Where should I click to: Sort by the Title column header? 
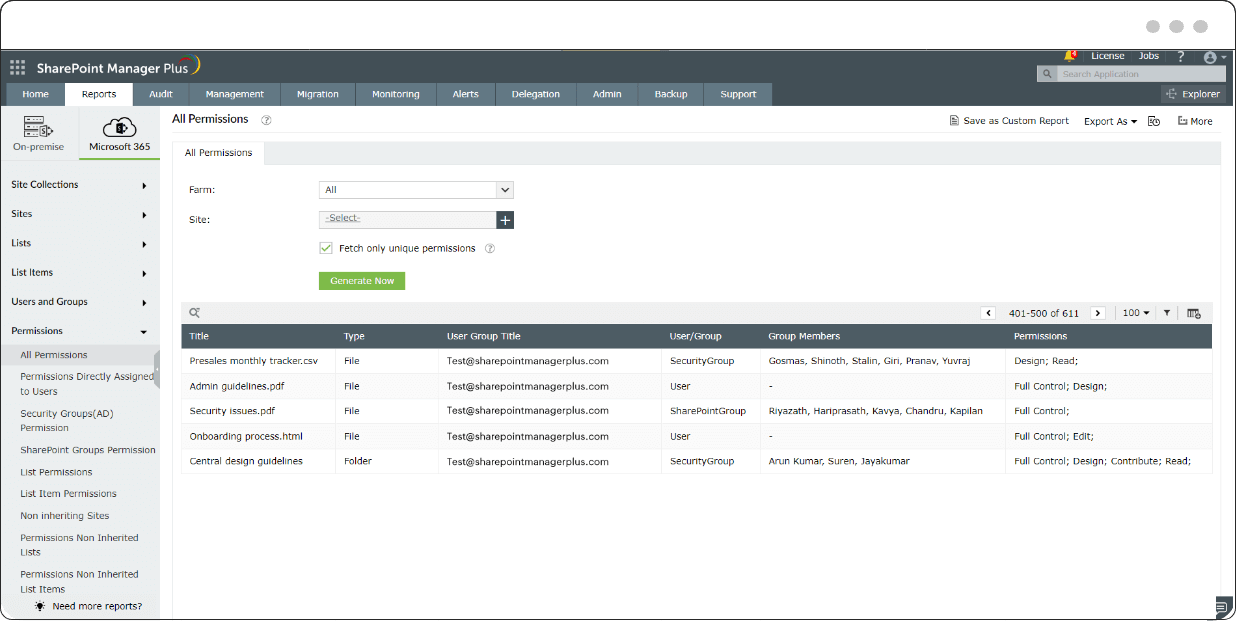(x=199, y=337)
